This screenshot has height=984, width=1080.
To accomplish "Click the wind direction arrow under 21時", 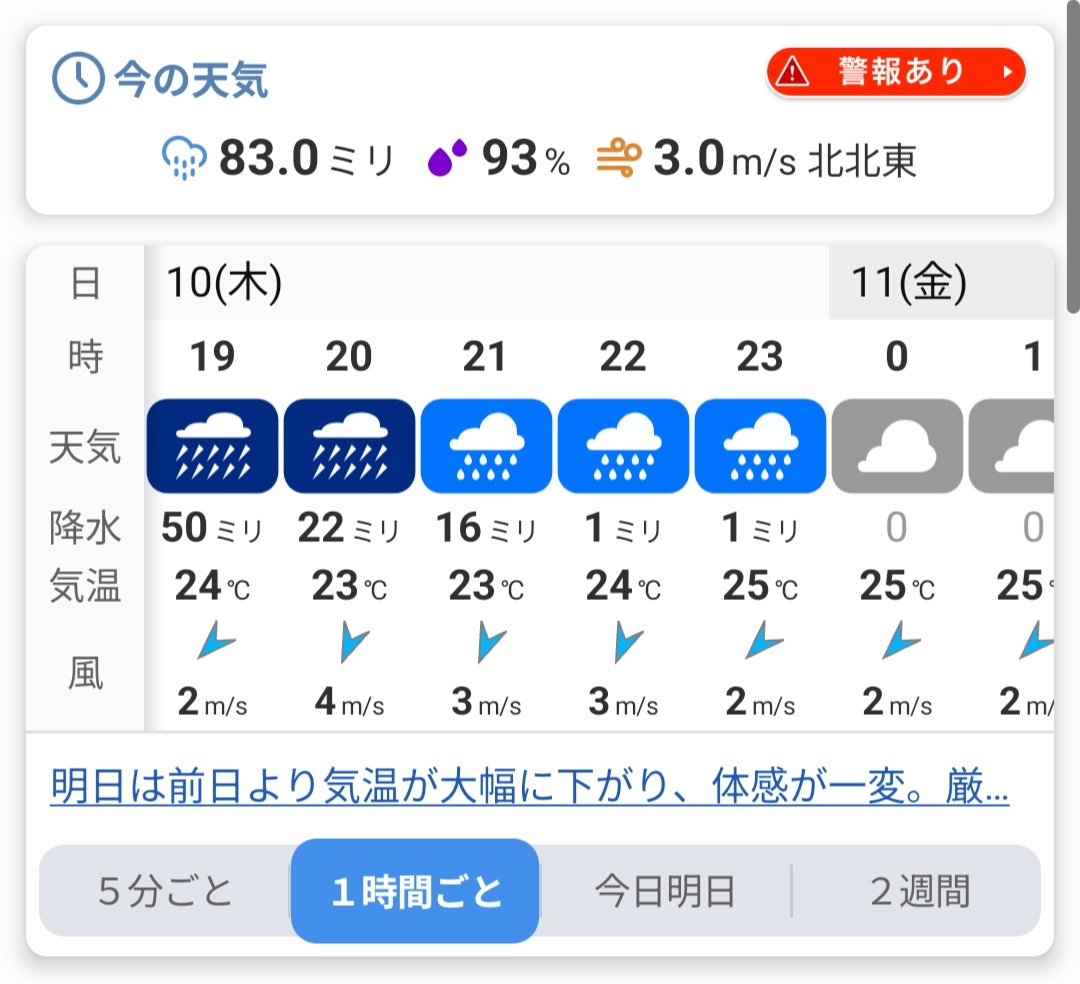I will [x=490, y=642].
